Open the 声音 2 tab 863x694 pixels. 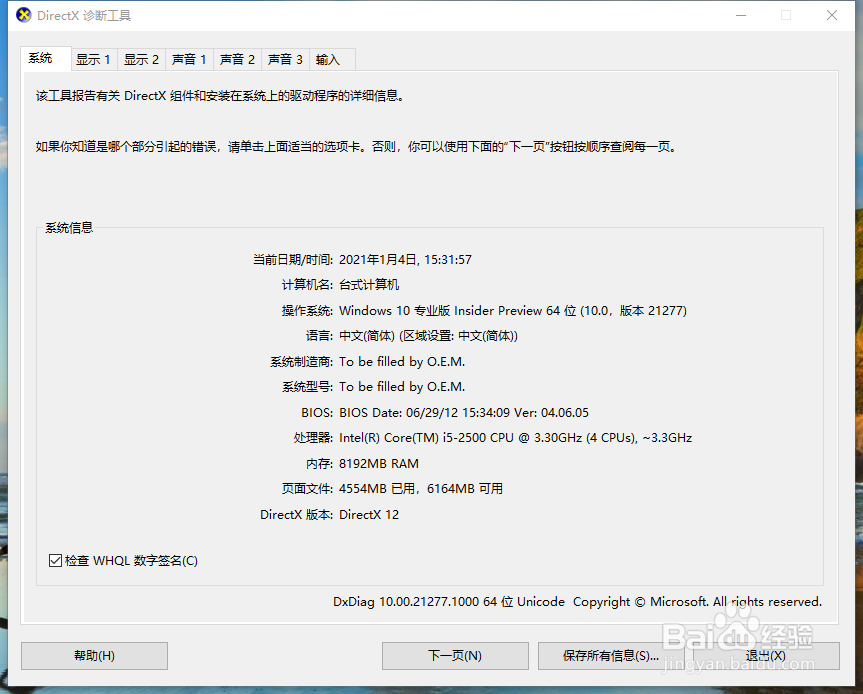pyautogui.click(x=236, y=59)
